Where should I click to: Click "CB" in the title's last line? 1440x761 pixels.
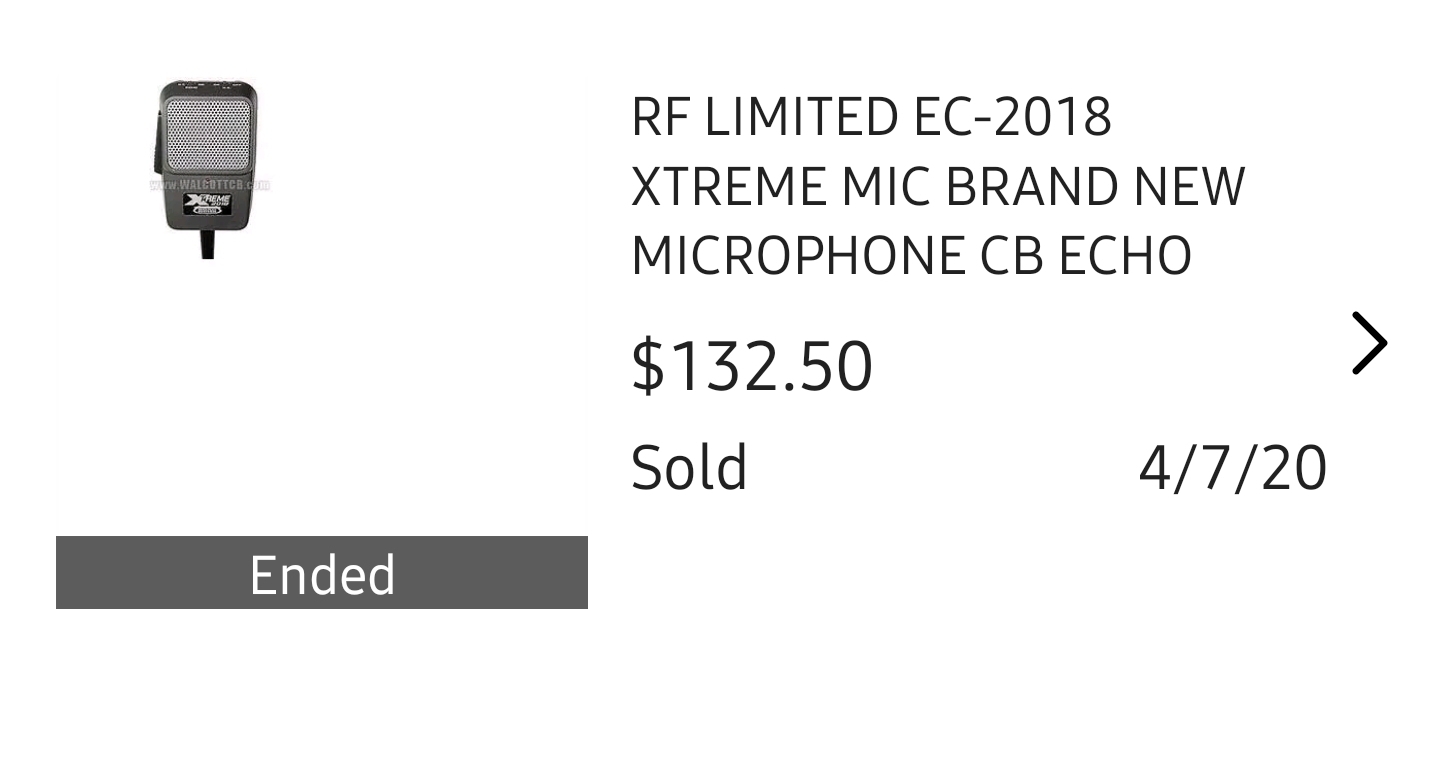pyautogui.click(x=1012, y=255)
